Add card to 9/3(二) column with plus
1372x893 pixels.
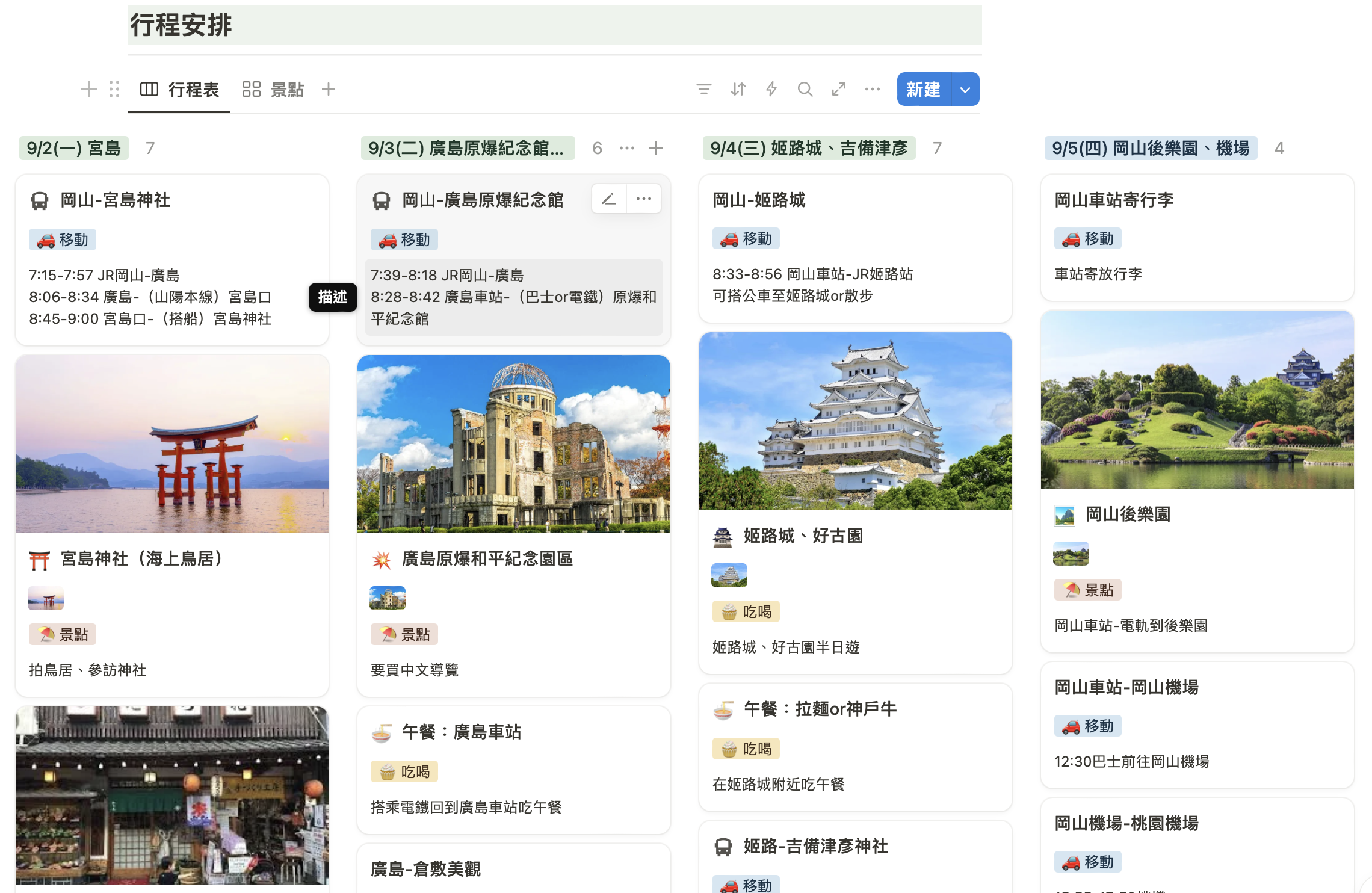656,148
